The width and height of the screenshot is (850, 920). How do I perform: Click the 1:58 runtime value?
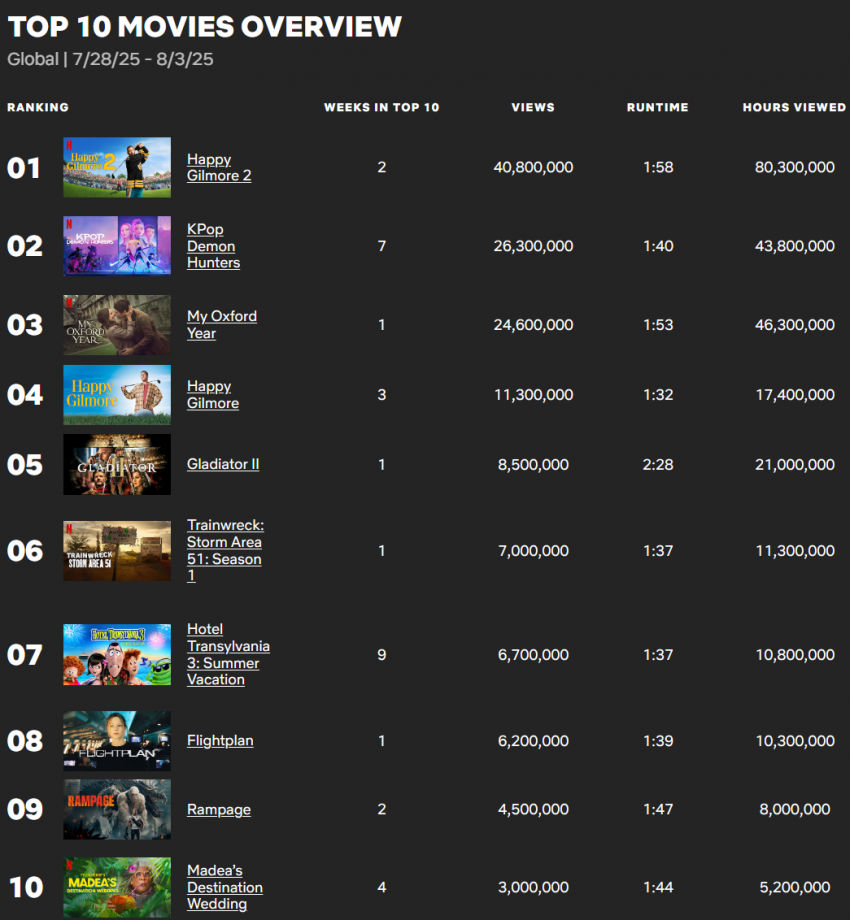point(658,167)
